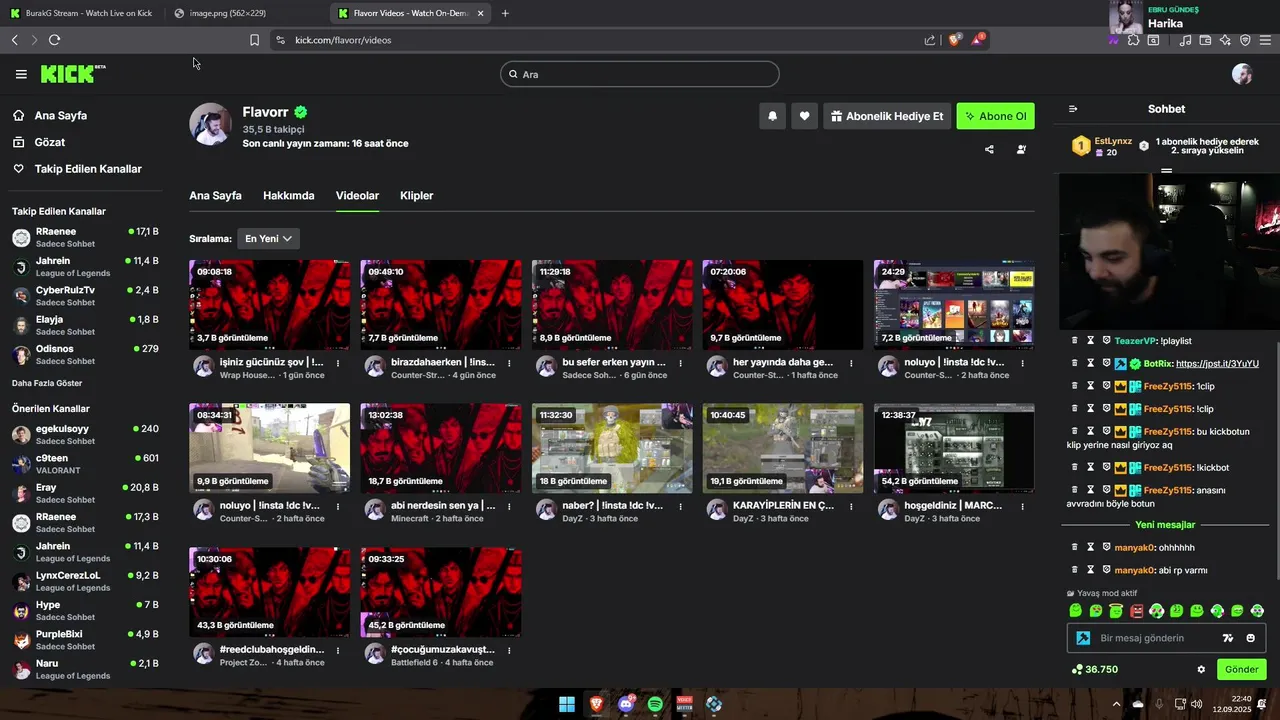This screenshot has width=1280, height=720.
Task: Open Windows Start menu
Action: click(x=567, y=704)
